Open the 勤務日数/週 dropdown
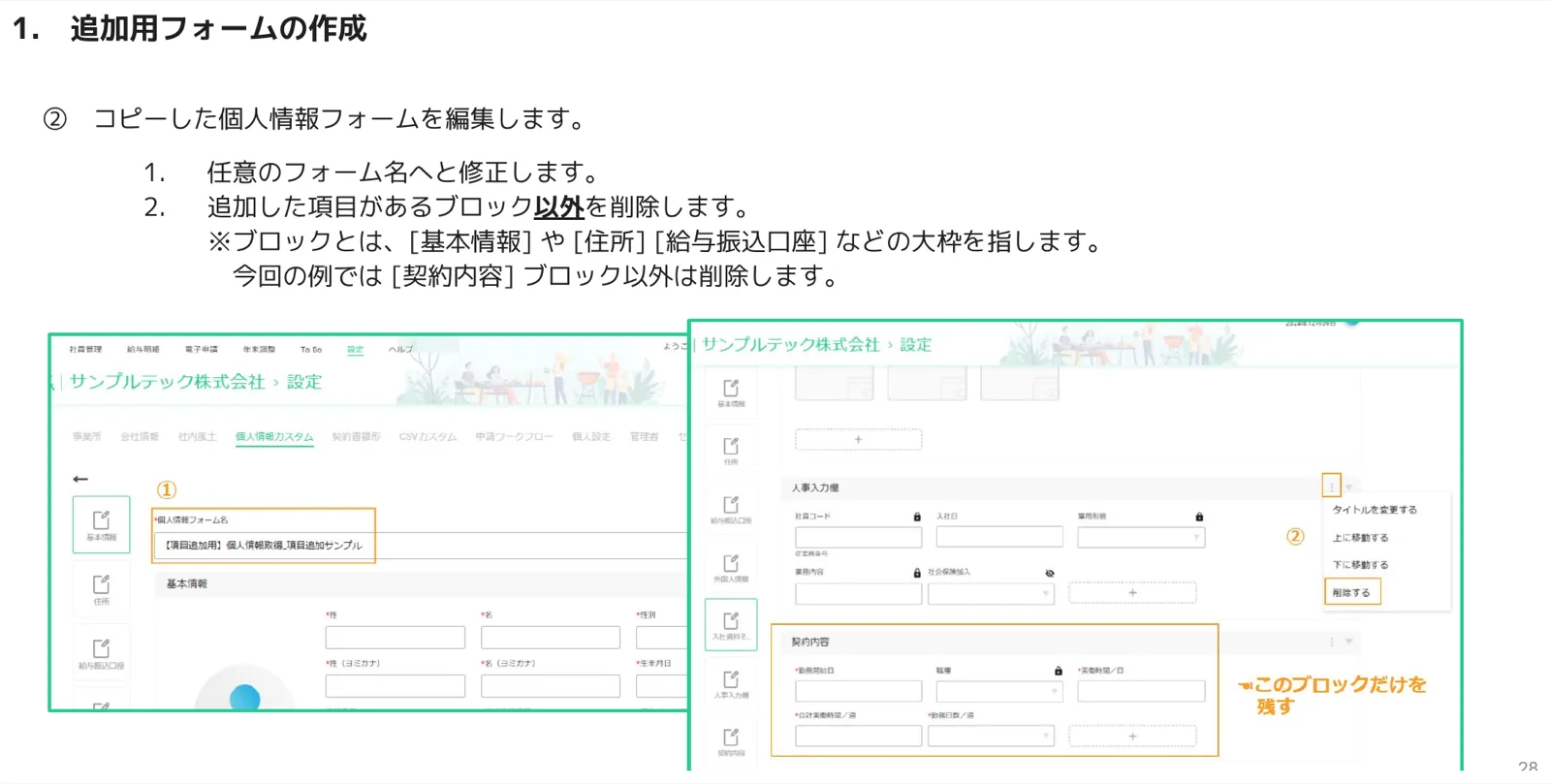Image resolution: width=1551 pixels, height=784 pixels. pyautogui.click(x=991, y=737)
